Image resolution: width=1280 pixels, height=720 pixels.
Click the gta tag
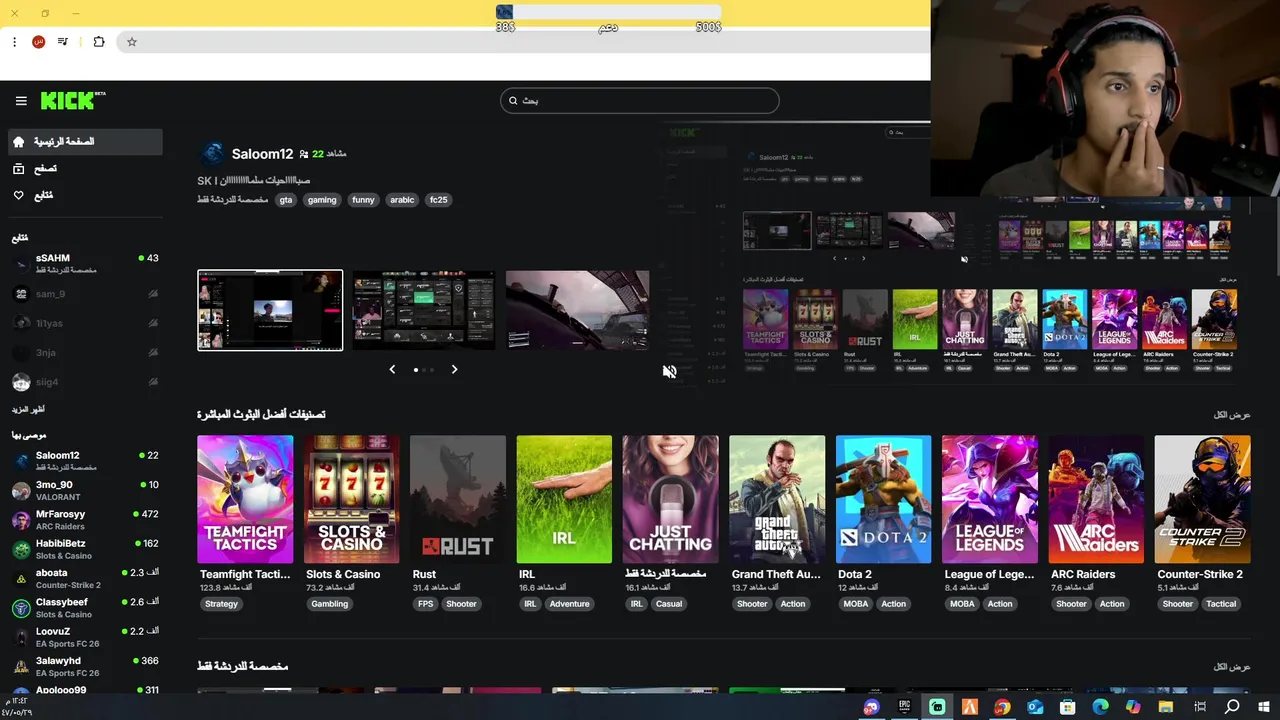pyautogui.click(x=286, y=200)
